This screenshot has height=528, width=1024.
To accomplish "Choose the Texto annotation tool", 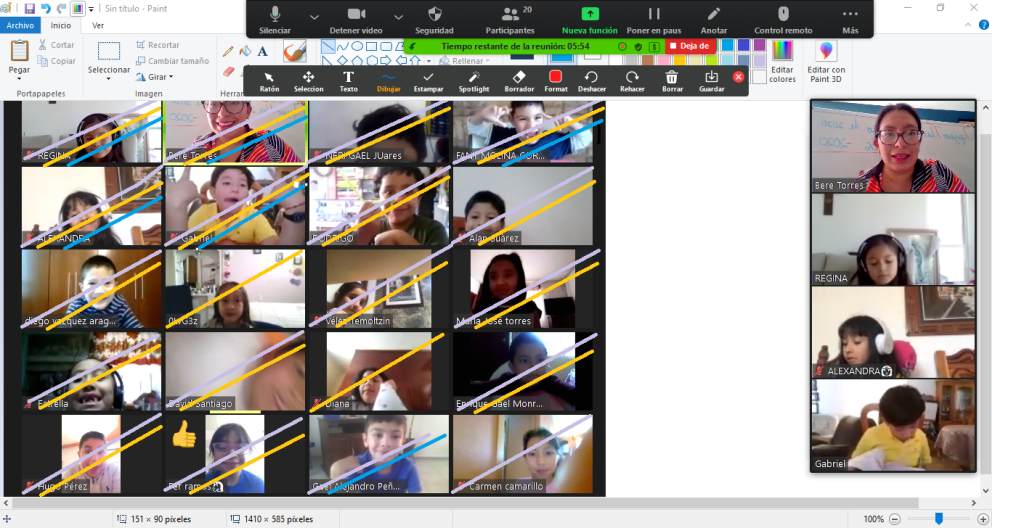I will tap(348, 80).
